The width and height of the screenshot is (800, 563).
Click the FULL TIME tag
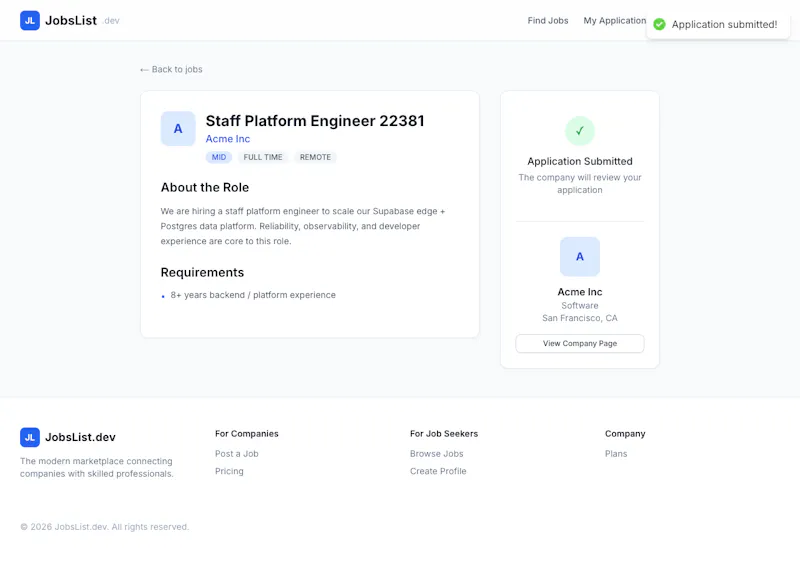(263, 157)
